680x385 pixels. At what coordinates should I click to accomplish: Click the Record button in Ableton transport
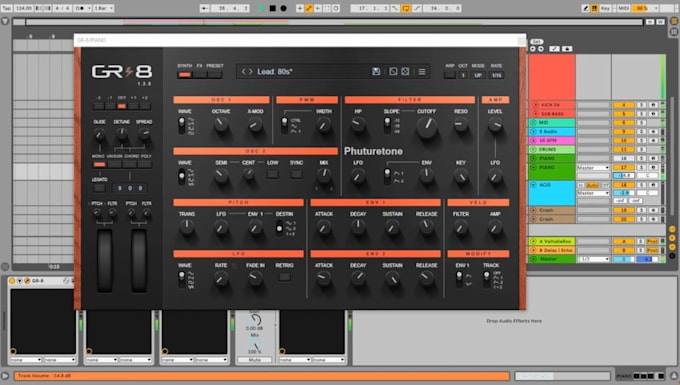pos(284,8)
